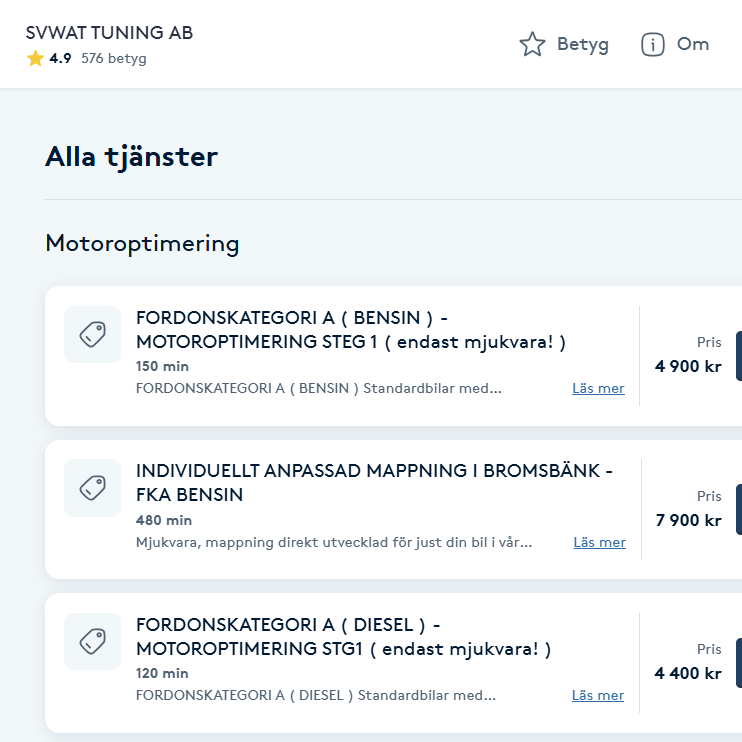The width and height of the screenshot is (742, 742).
Task: Open the Betyg ratings tab
Action: coord(564,44)
